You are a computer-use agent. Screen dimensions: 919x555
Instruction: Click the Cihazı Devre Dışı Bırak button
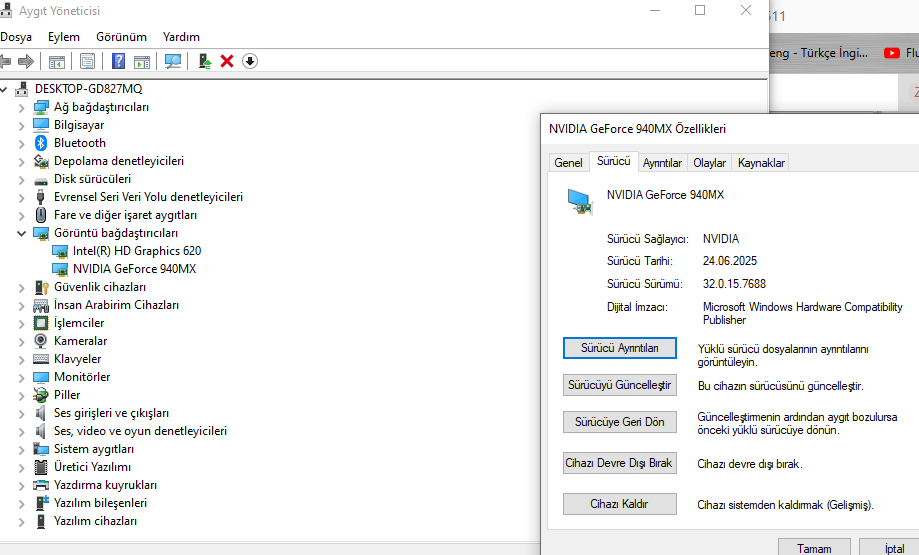point(620,463)
